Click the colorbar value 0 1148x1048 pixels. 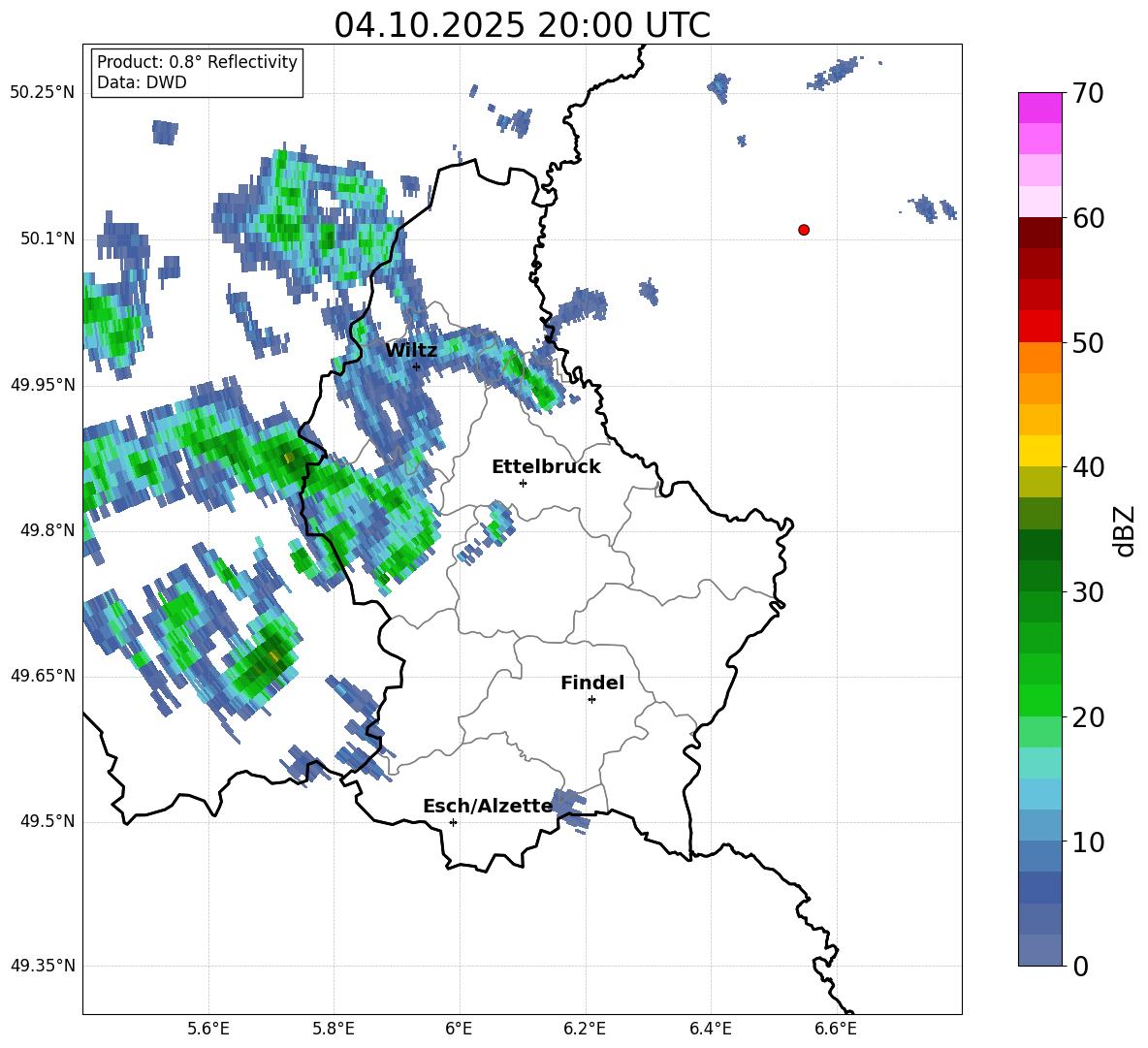(1080, 967)
